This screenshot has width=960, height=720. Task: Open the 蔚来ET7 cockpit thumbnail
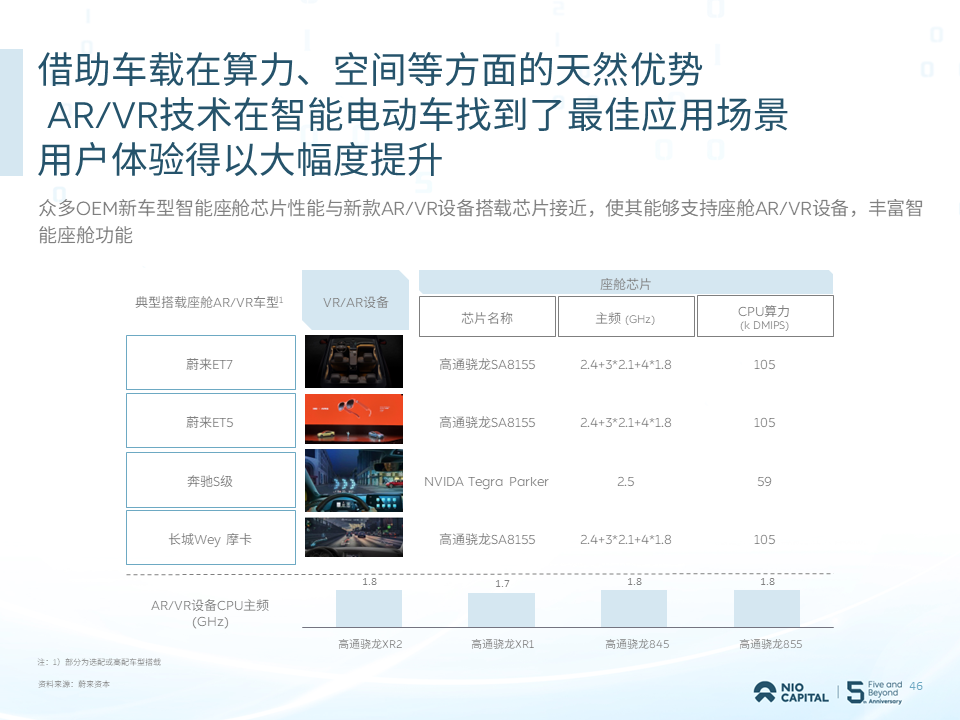click(x=352, y=362)
